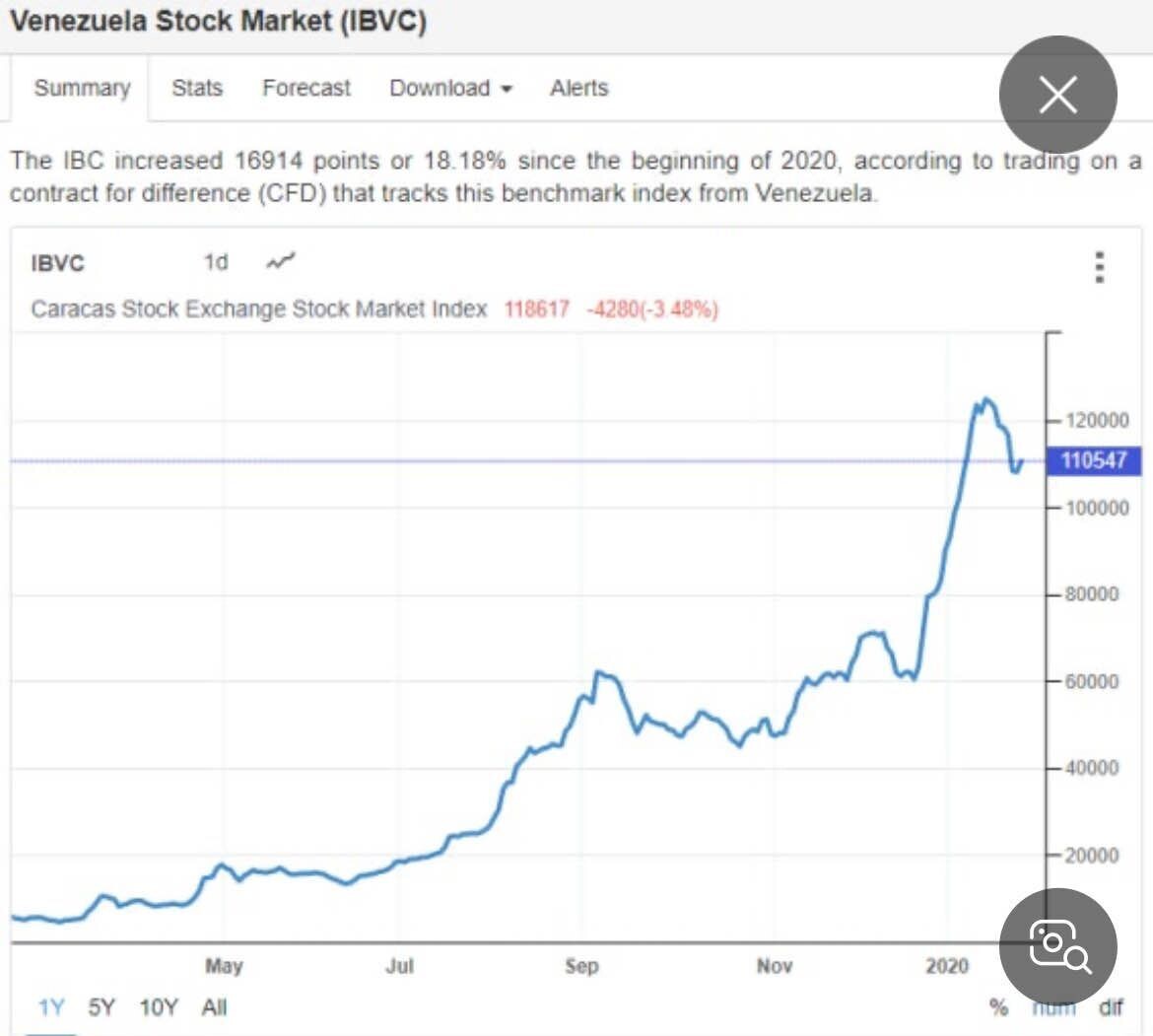The width and height of the screenshot is (1153, 1036).
Task: Show All historical data range
Action: [214, 1007]
